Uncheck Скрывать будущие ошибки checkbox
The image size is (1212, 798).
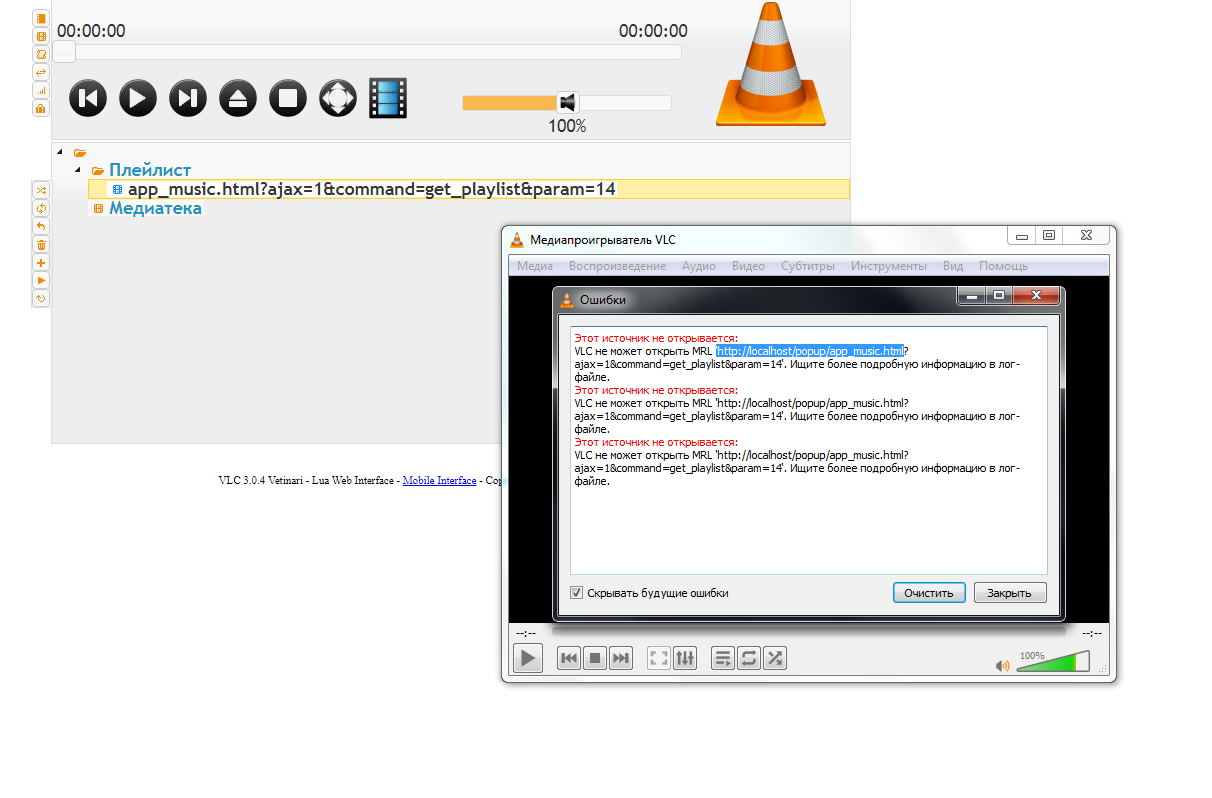click(x=576, y=592)
